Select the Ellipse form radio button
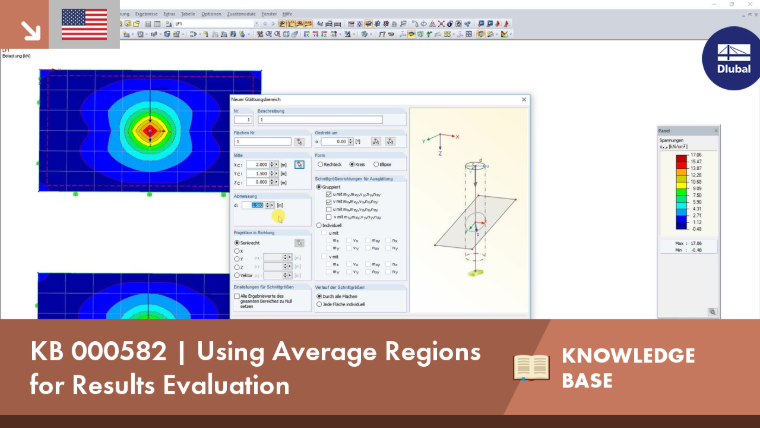760x428 pixels. 376,164
